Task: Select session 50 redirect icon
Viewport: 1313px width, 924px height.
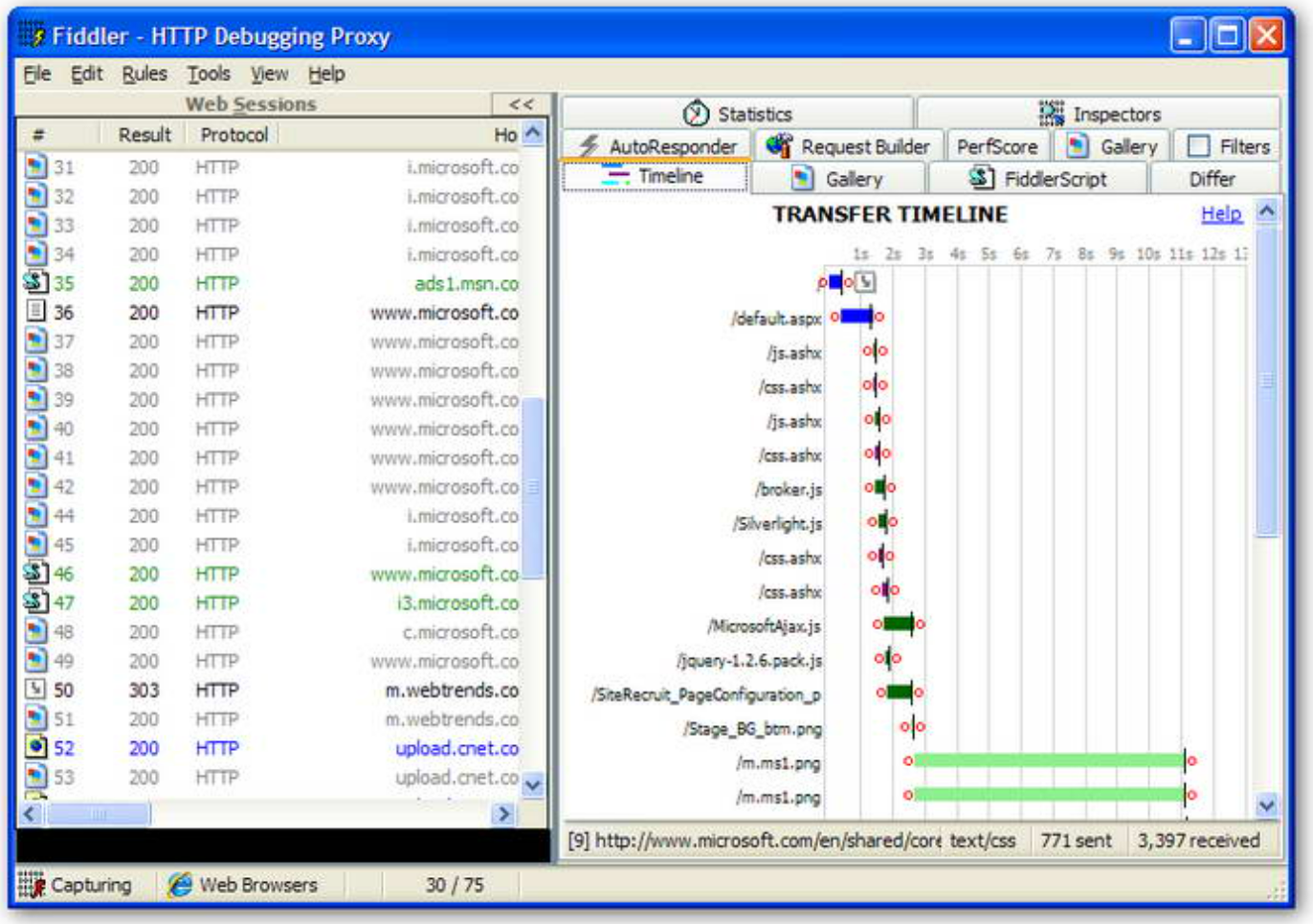Action: [x=35, y=688]
